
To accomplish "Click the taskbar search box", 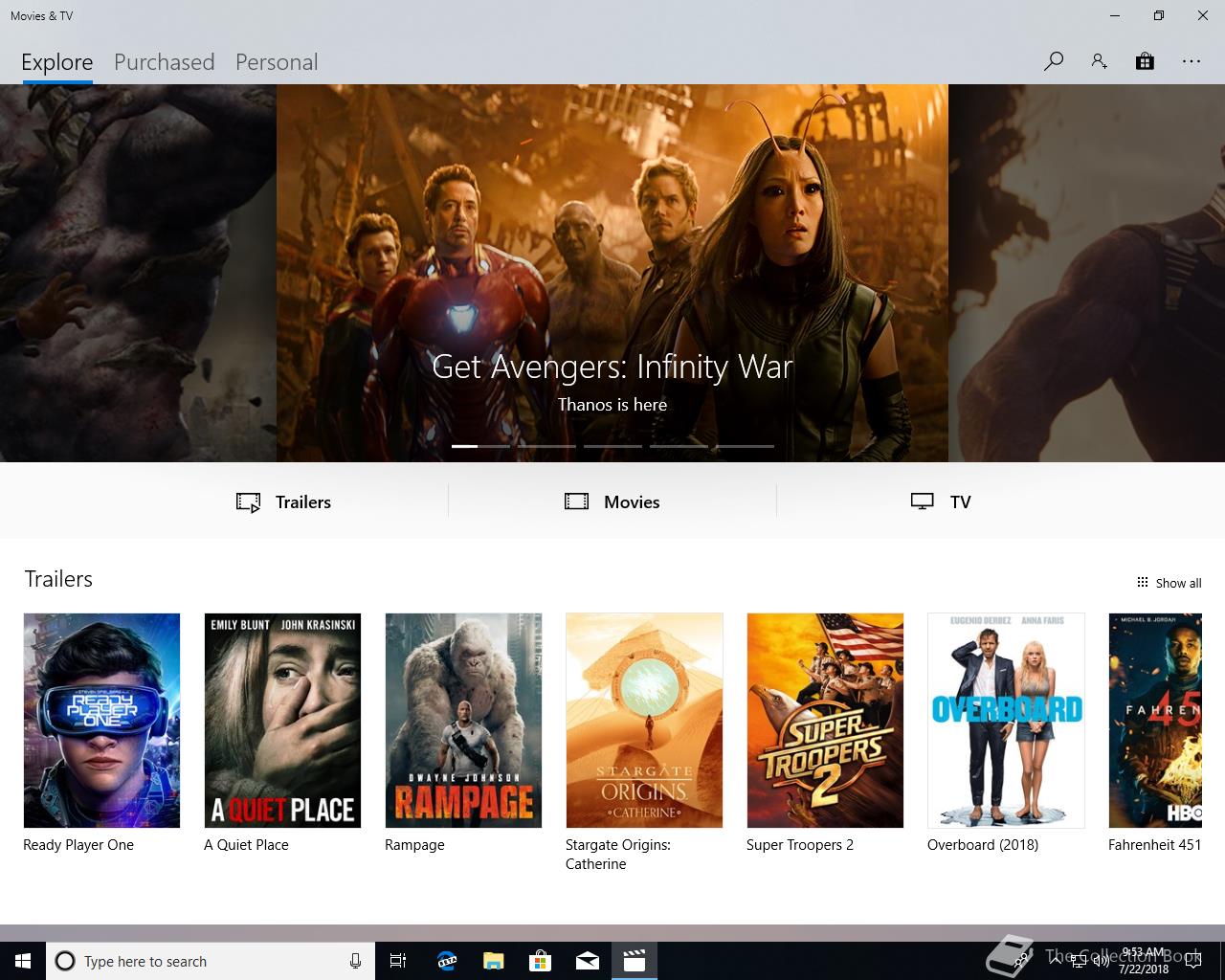I will [211, 961].
